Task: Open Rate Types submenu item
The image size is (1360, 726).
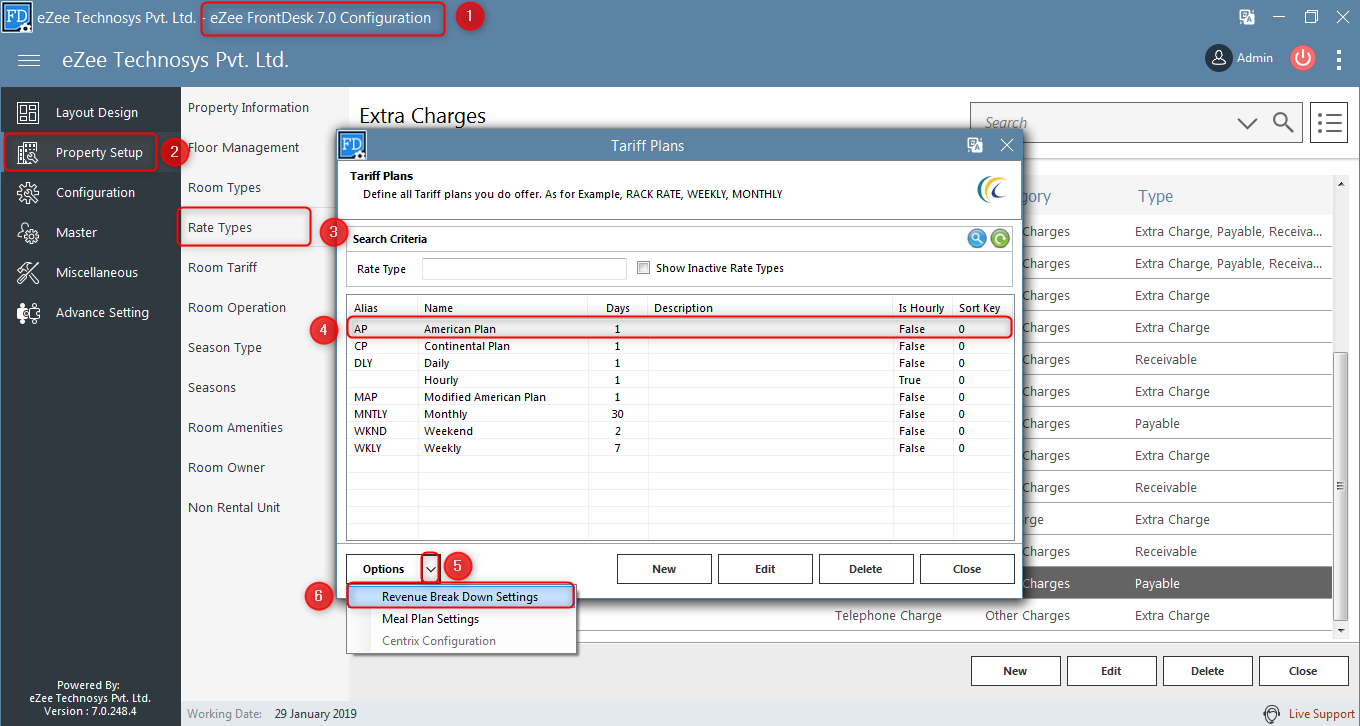Action: (220, 228)
